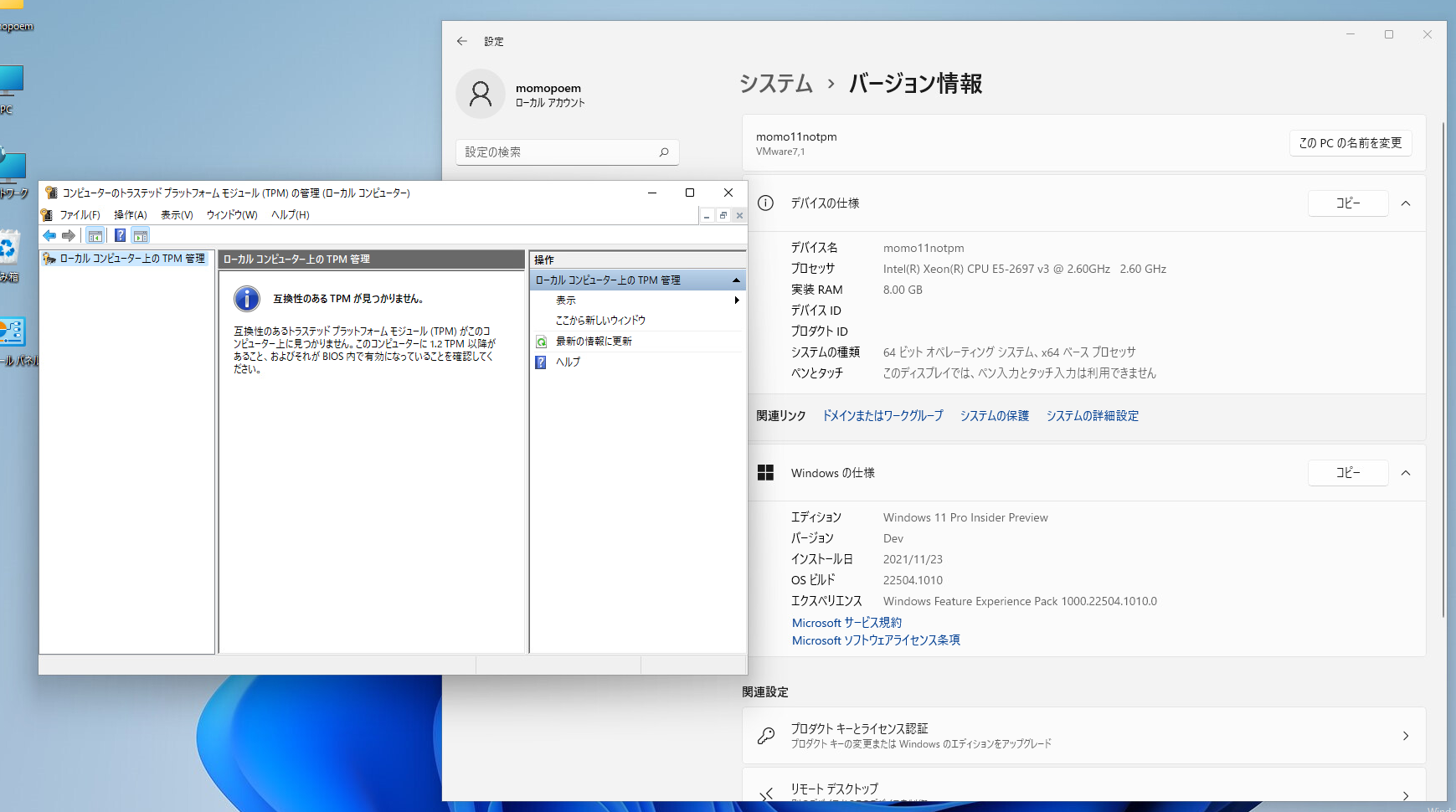The height and width of the screenshot is (812, 1456).
Task: Click the refresh icon beside 最新の情報に更新
Action: pyautogui.click(x=541, y=342)
